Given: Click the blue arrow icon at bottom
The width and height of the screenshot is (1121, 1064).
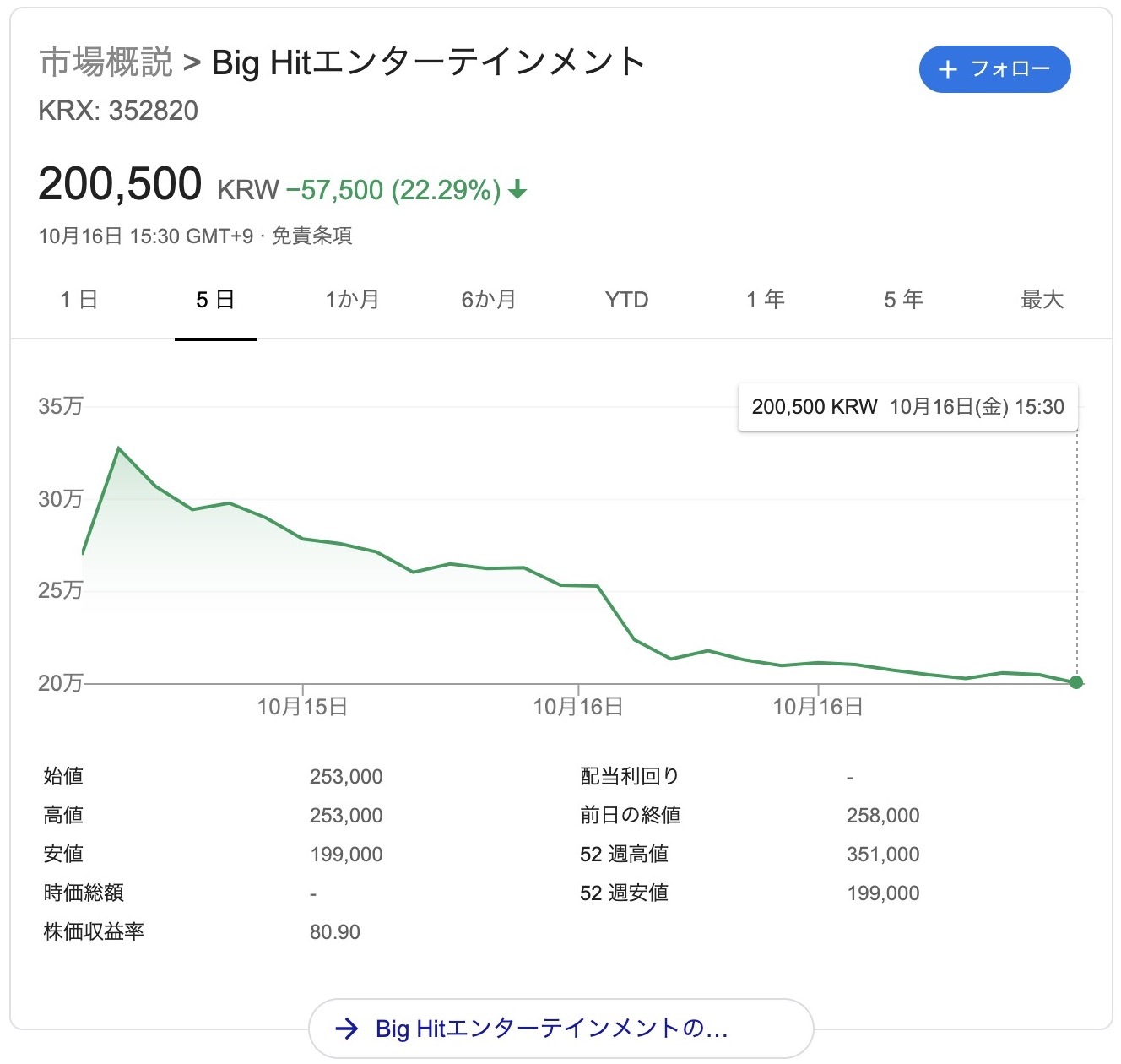Looking at the screenshot, I should click(x=346, y=1029).
